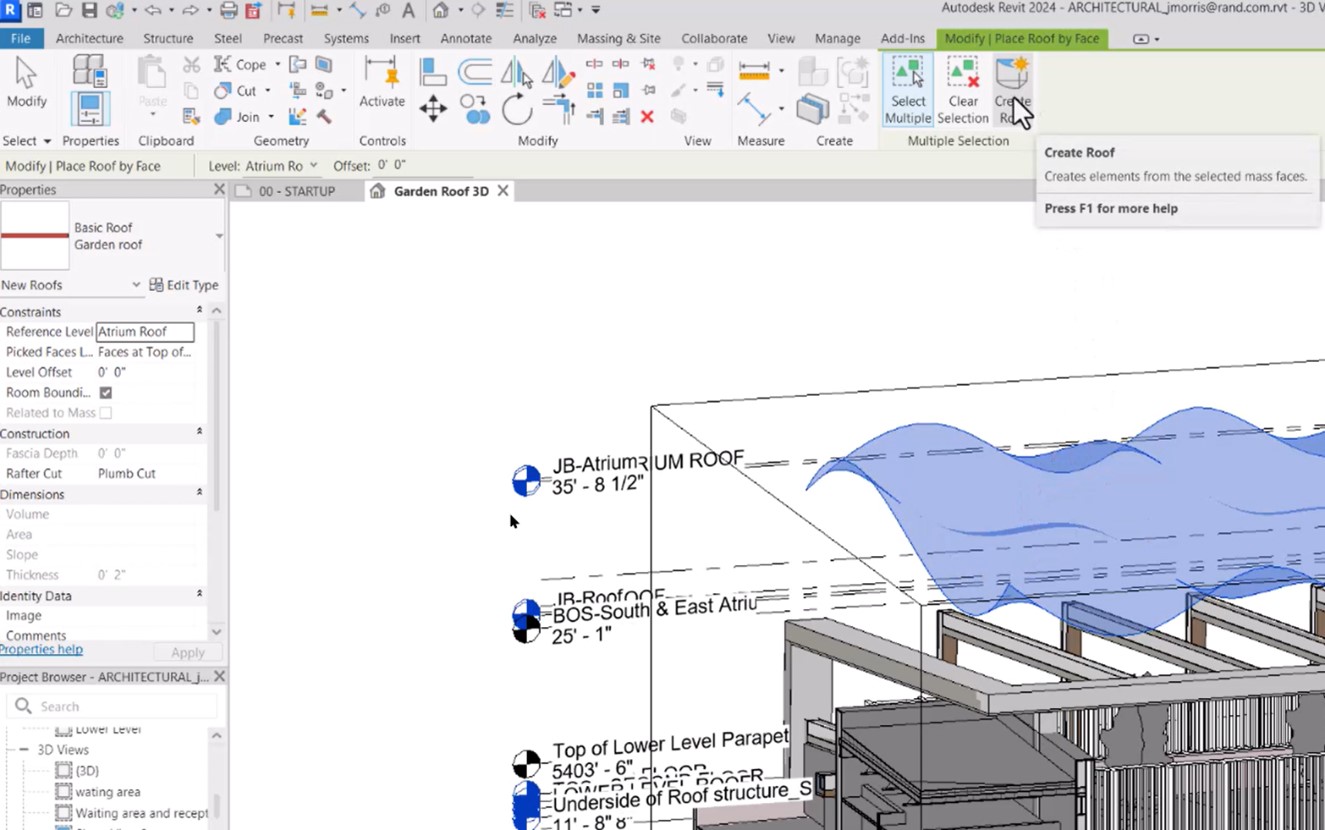Collapse the Identity Data section
The width and height of the screenshot is (1325, 830).
pyautogui.click(x=199, y=595)
